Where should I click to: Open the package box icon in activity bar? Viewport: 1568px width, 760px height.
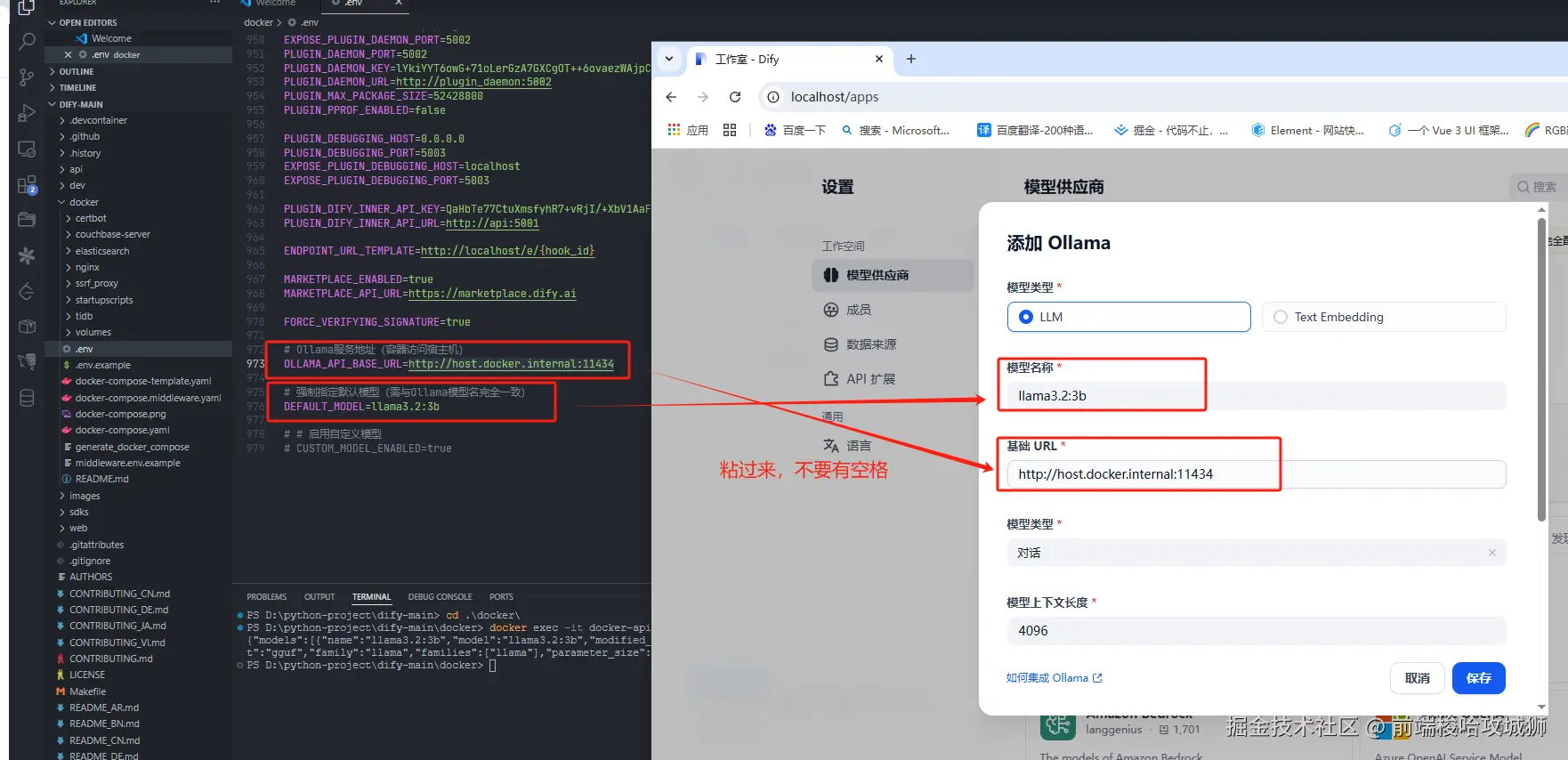27,327
